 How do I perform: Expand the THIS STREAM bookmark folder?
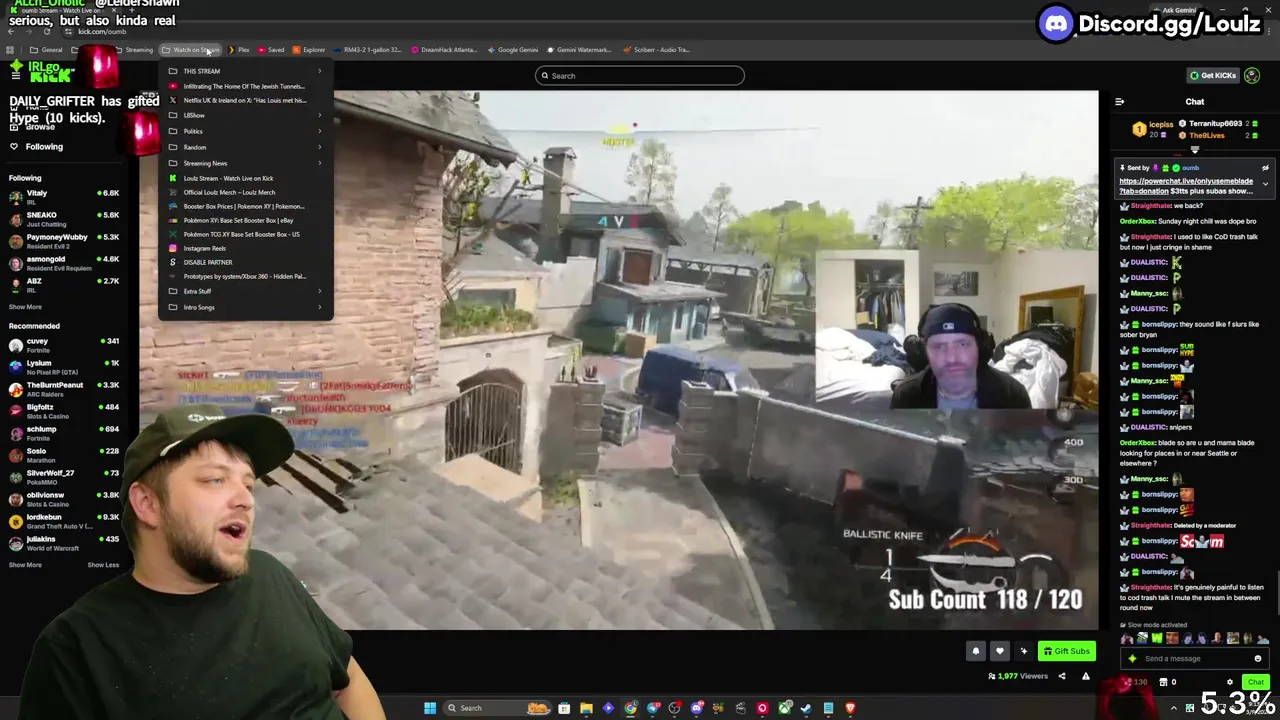coord(245,71)
